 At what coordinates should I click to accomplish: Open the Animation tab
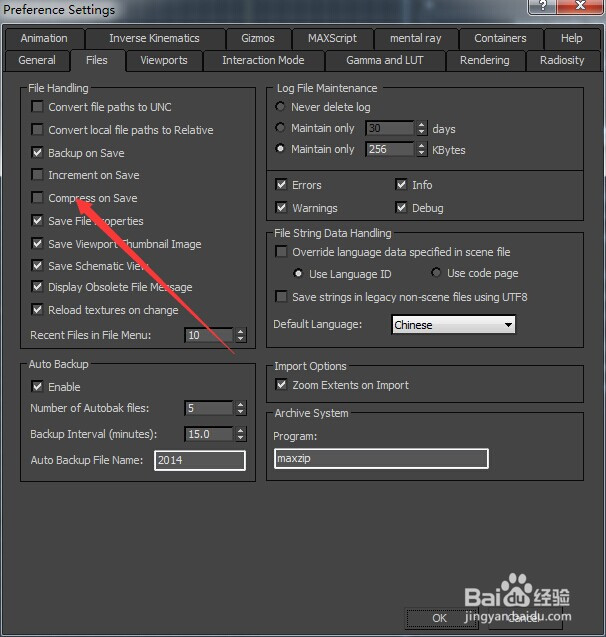pyautogui.click(x=44, y=39)
